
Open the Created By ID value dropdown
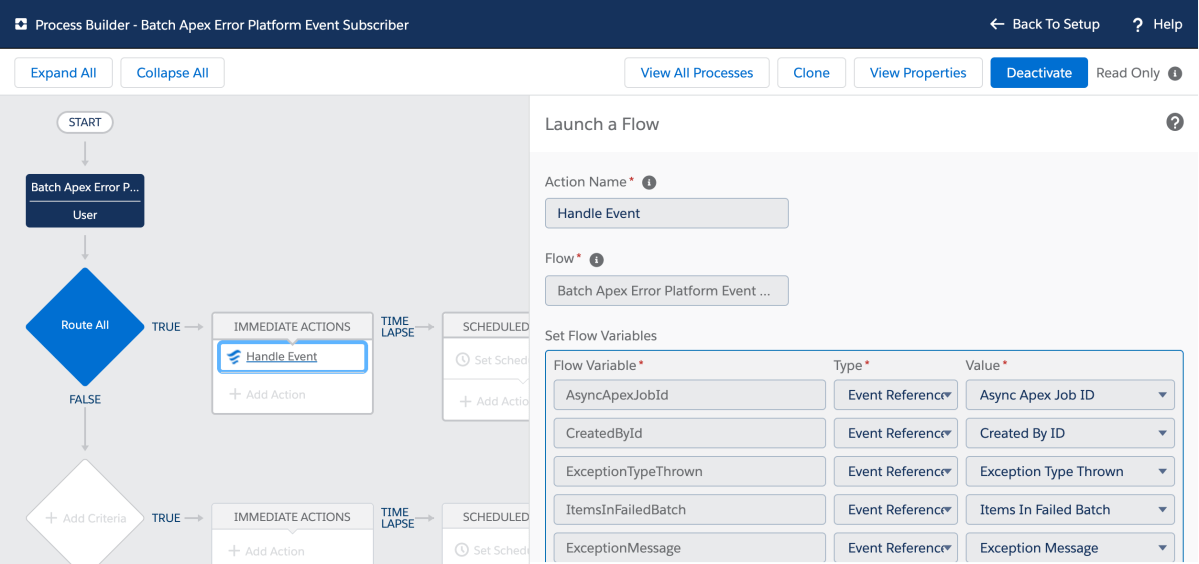pos(1069,433)
